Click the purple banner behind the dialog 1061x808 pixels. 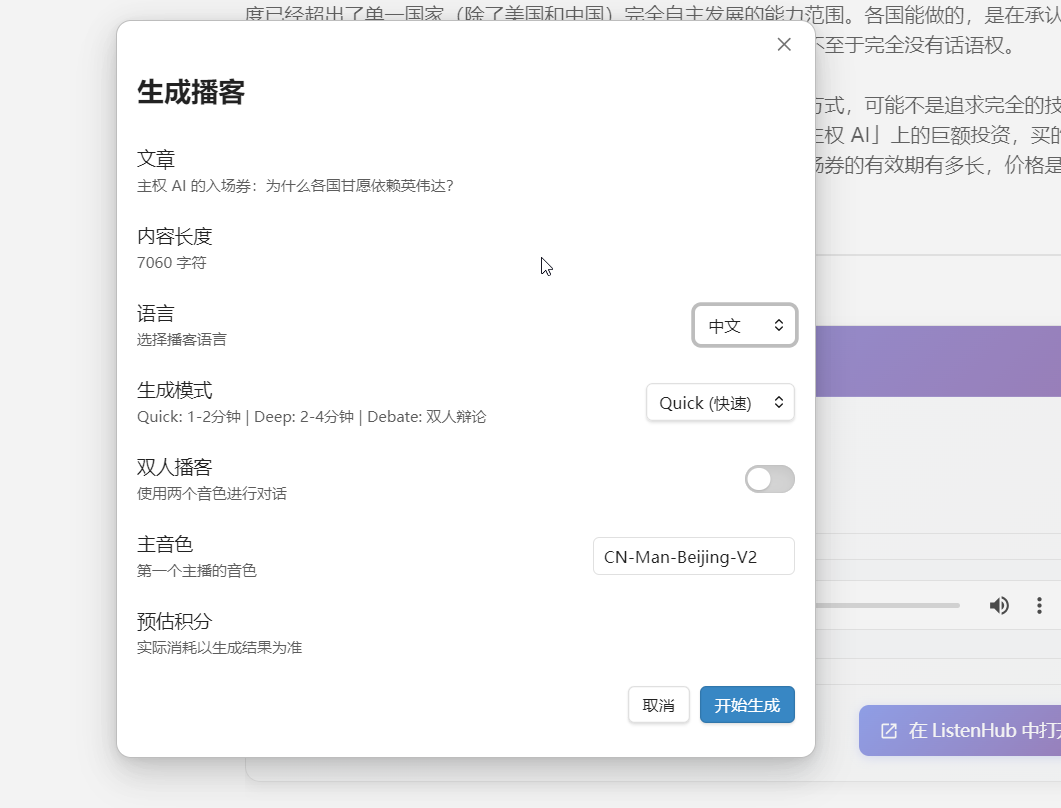(x=937, y=361)
